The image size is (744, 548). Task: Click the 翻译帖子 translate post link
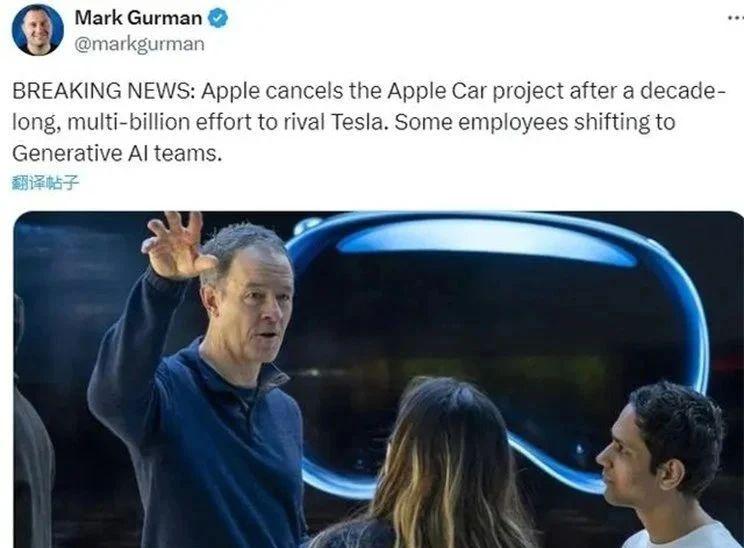click(45, 183)
